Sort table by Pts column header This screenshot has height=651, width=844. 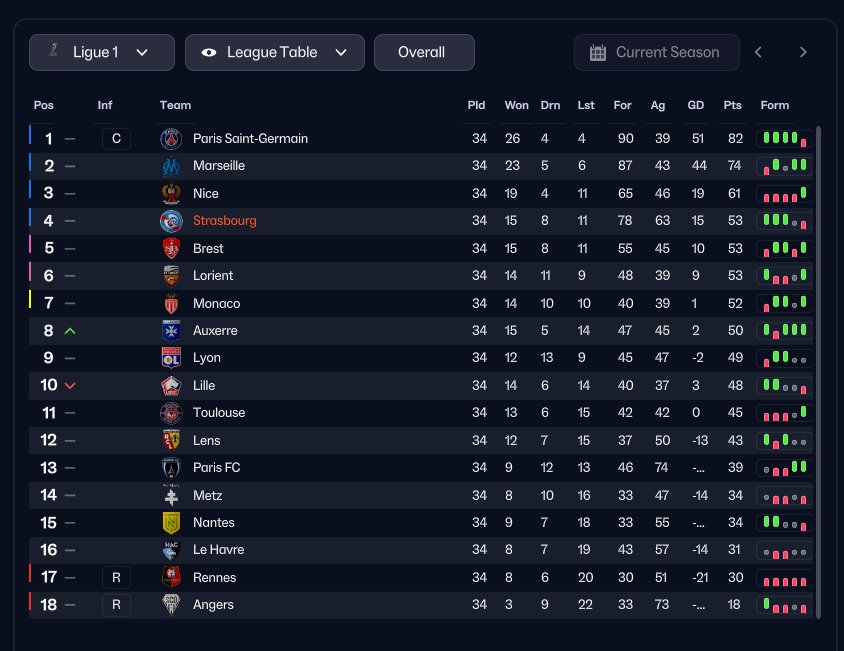(x=732, y=105)
